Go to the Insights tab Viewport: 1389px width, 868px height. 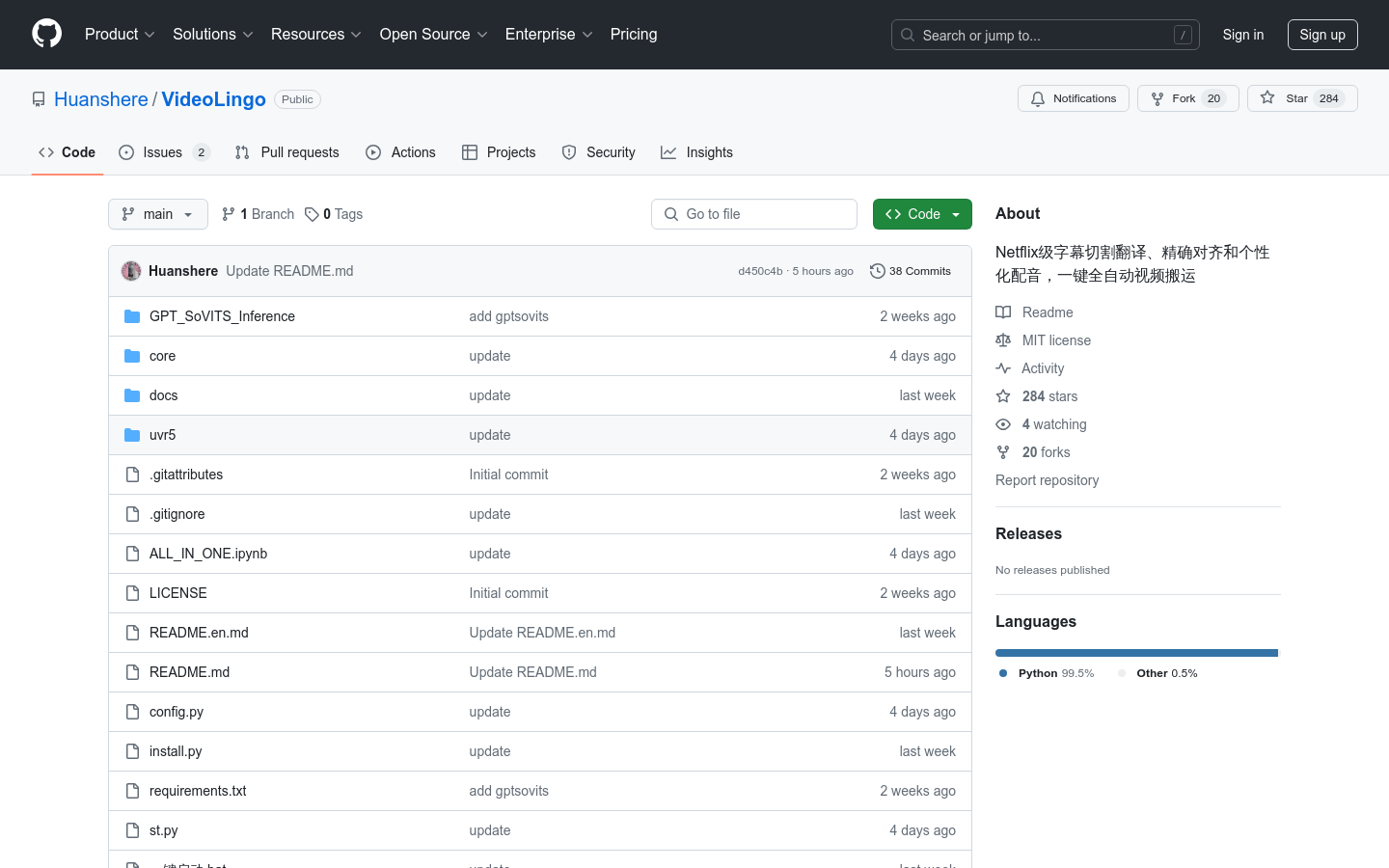(696, 152)
